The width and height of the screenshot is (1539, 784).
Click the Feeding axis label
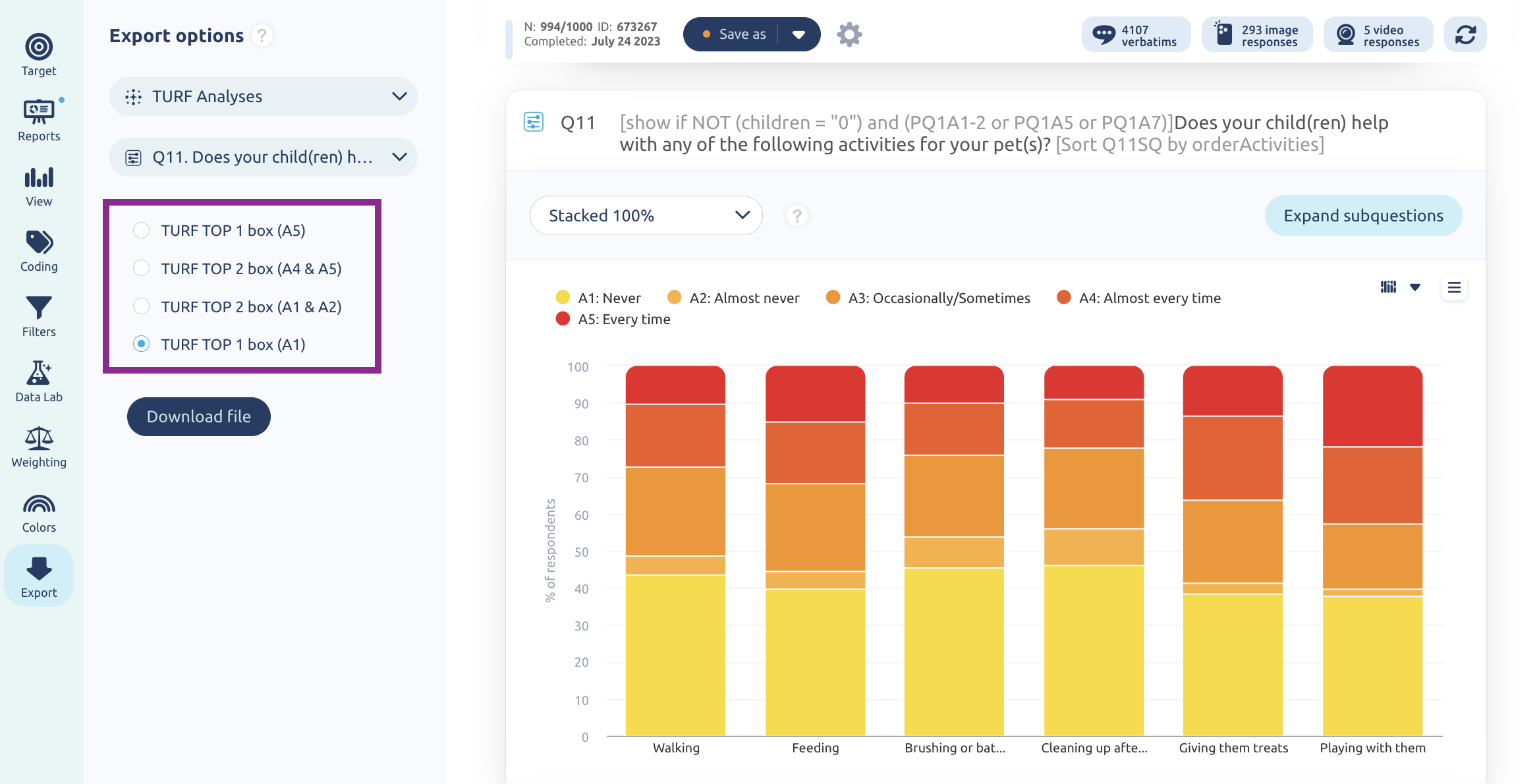coord(815,748)
